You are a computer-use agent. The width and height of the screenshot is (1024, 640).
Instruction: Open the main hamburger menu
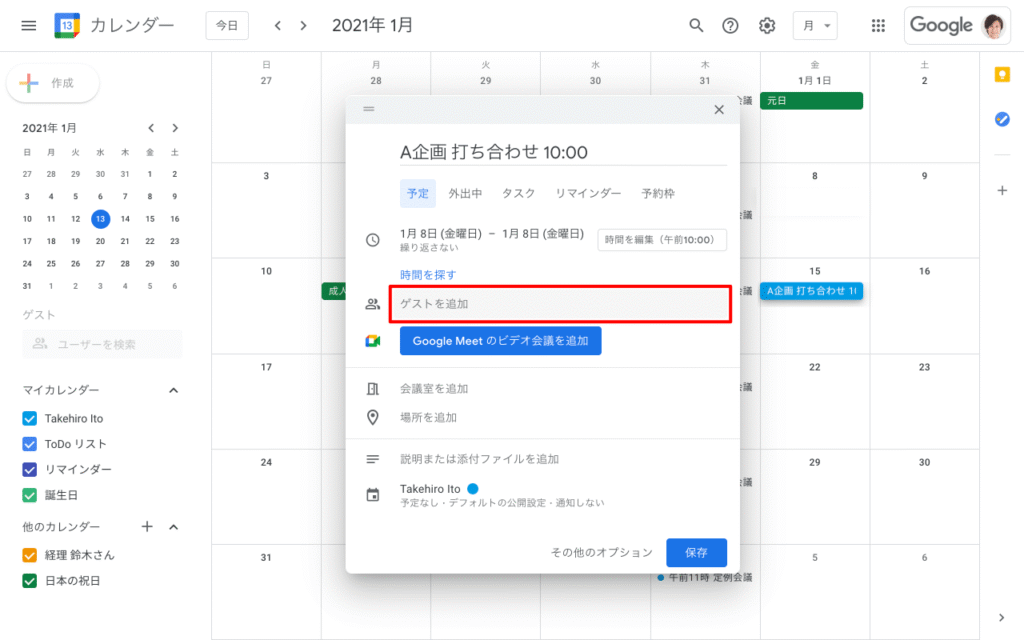pyautogui.click(x=29, y=25)
